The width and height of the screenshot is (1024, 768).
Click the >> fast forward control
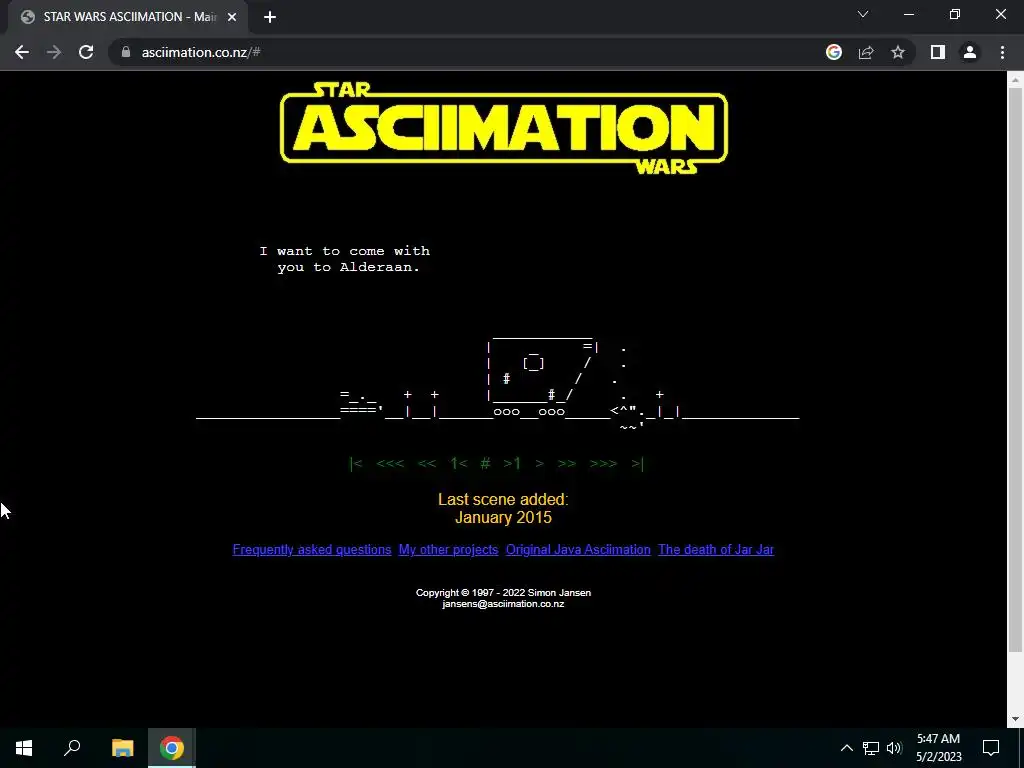[567, 464]
